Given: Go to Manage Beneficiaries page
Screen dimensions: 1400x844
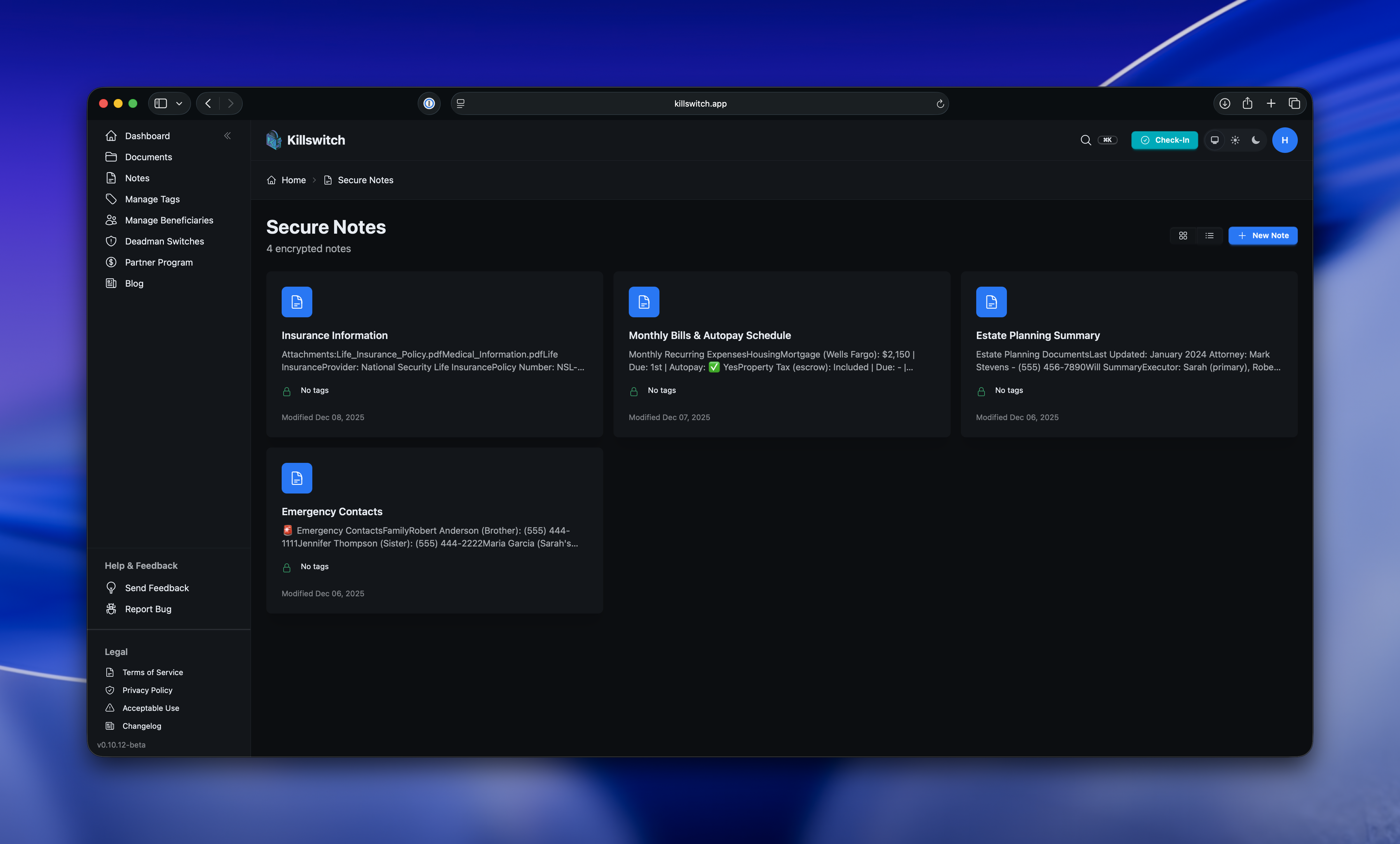Looking at the screenshot, I should click(x=169, y=220).
